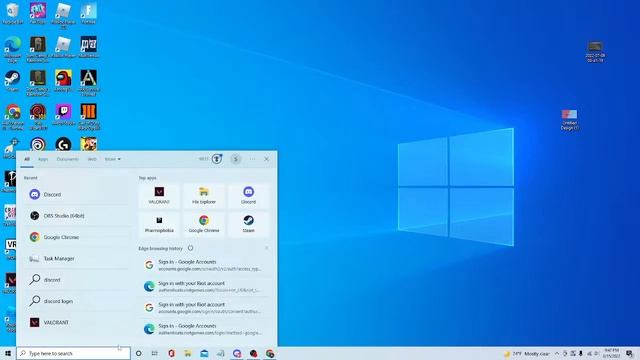Expand the More dropdown in search
Screen dimensions: 640x360
click(113, 159)
